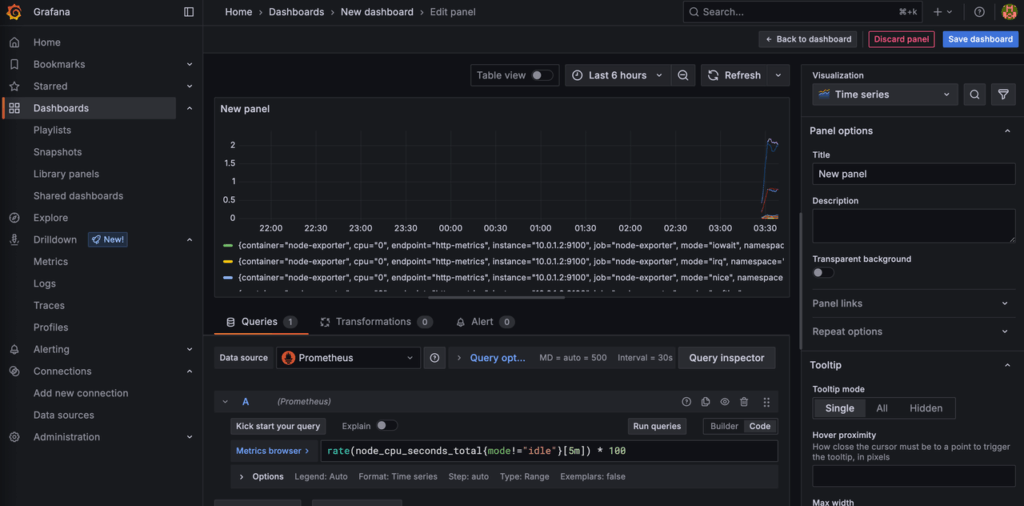Image resolution: width=1024 pixels, height=506 pixels.
Task: Click the panel options filter funnel icon
Action: [1003, 94]
